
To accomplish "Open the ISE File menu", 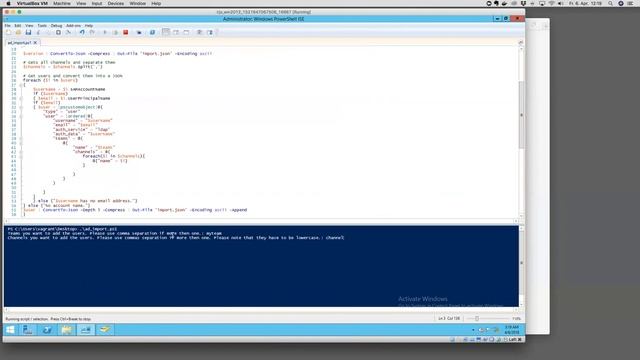I will [x=8, y=26].
